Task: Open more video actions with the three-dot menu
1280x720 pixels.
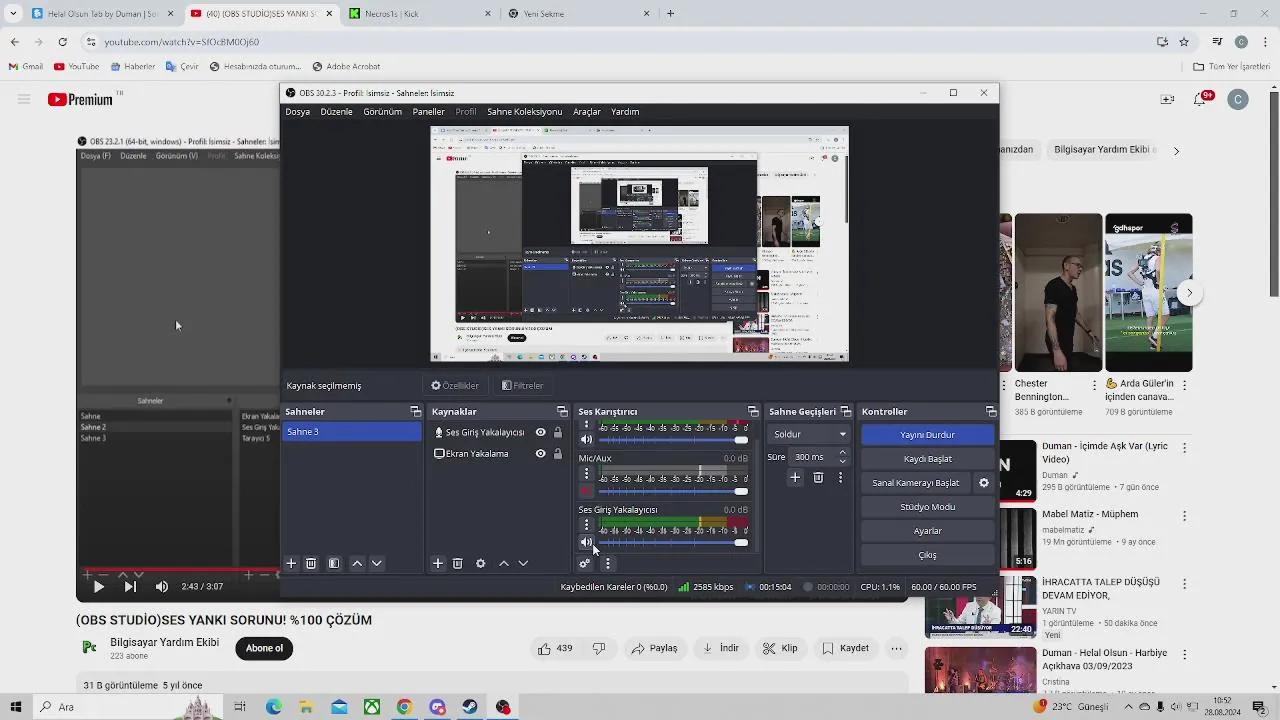Action: point(897,648)
